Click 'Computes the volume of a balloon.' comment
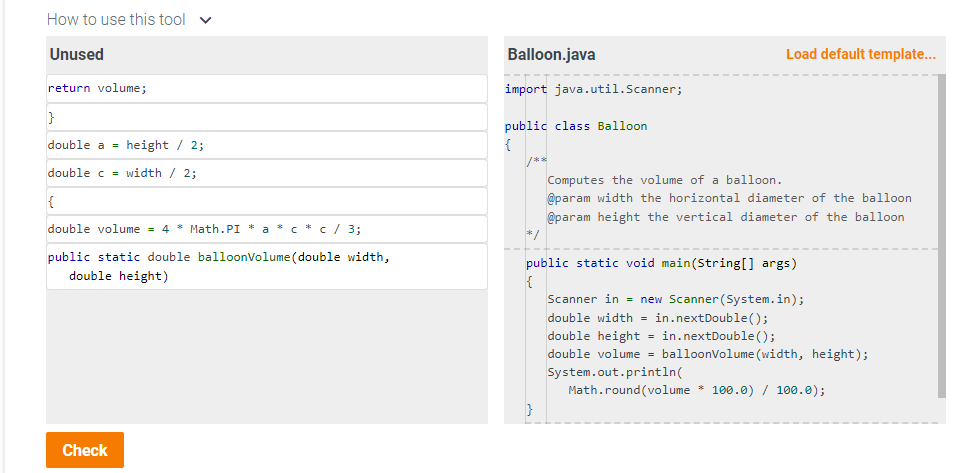The image size is (960, 473). (x=665, y=180)
